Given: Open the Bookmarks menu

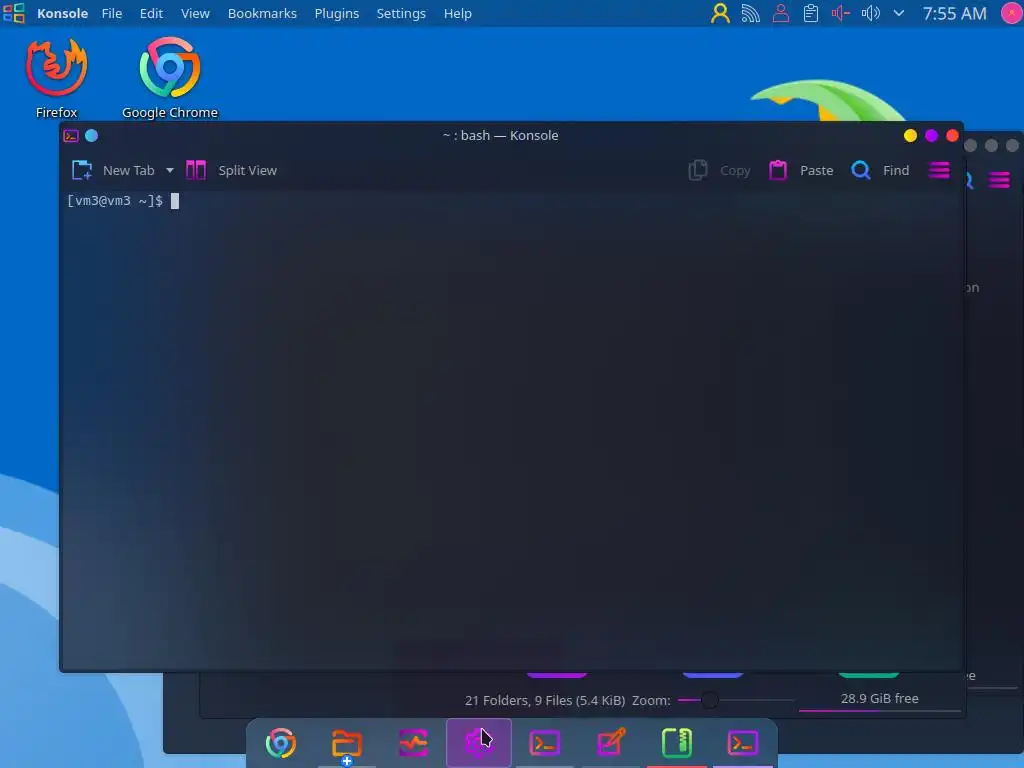Looking at the screenshot, I should pos(262,13).
